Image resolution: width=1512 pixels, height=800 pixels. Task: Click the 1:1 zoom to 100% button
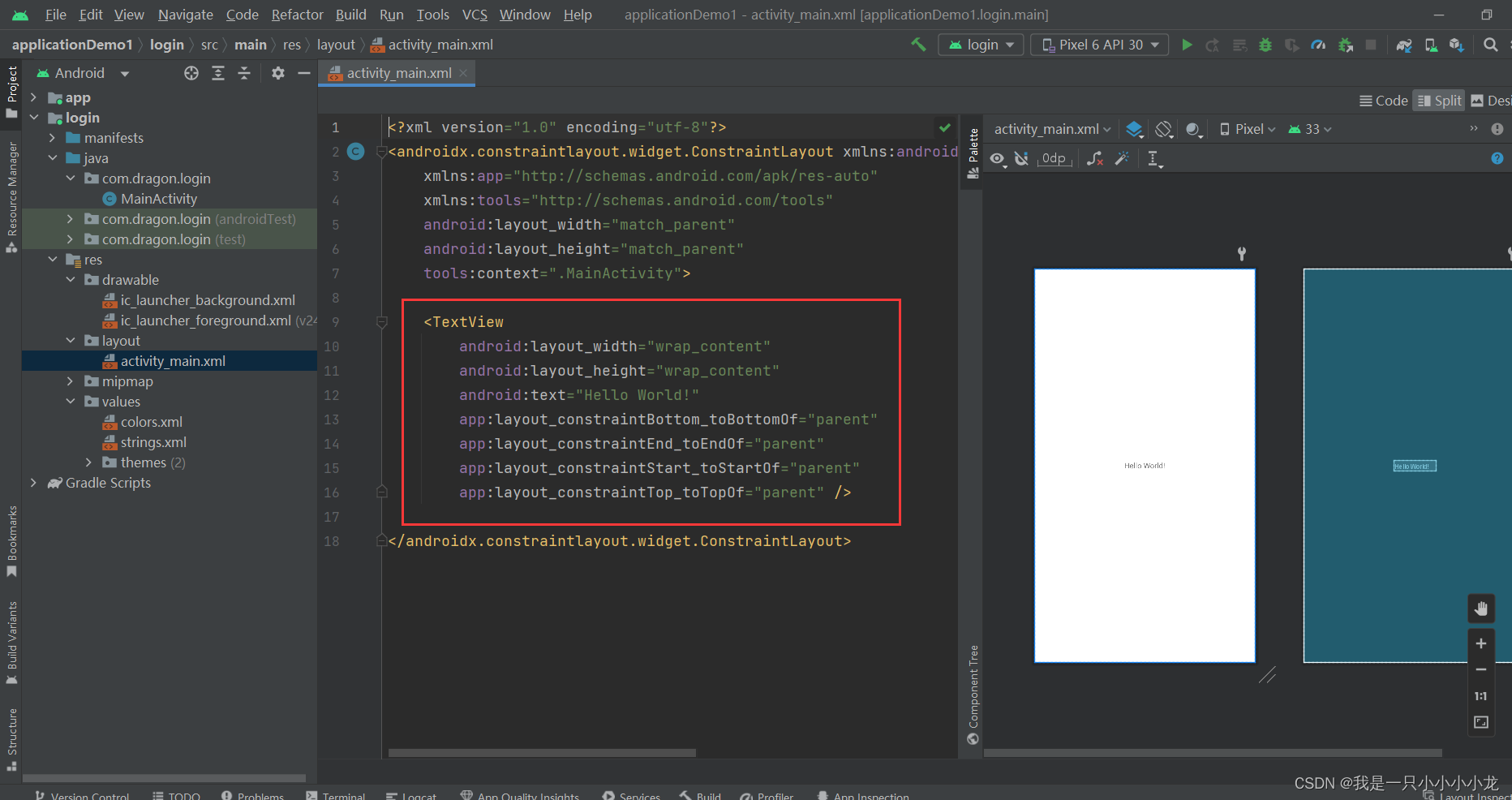tap(1481, 696)
